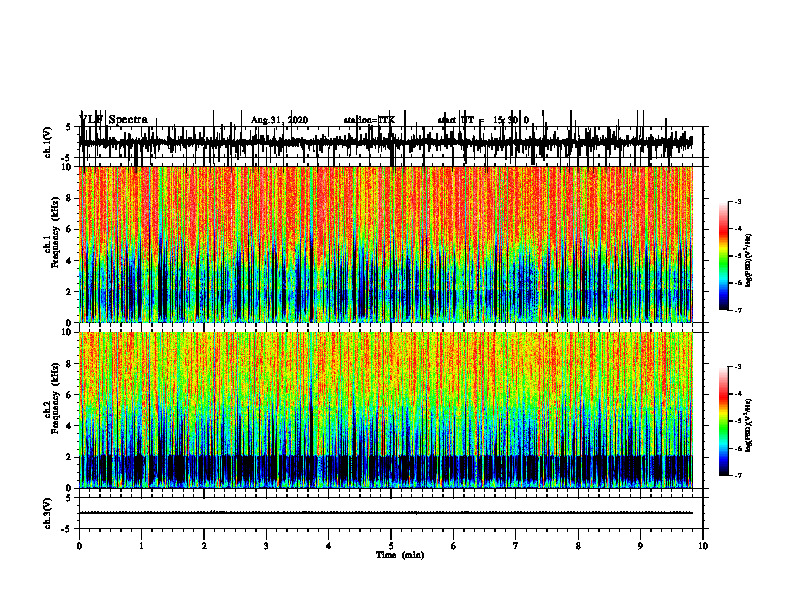Click the ch.1 spectrogram color bar
This screenshot has width=792, height=612.
pos(724,256)
